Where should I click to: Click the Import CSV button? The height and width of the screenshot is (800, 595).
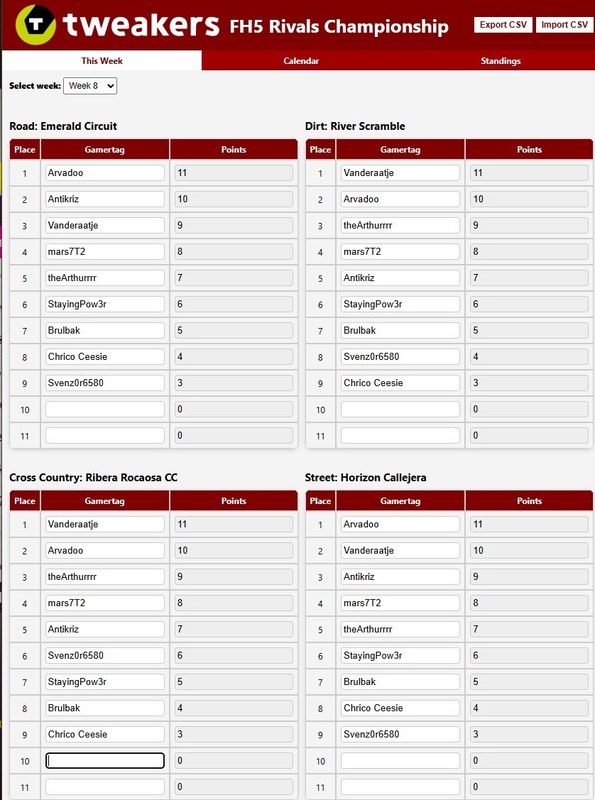pos(564,24)
